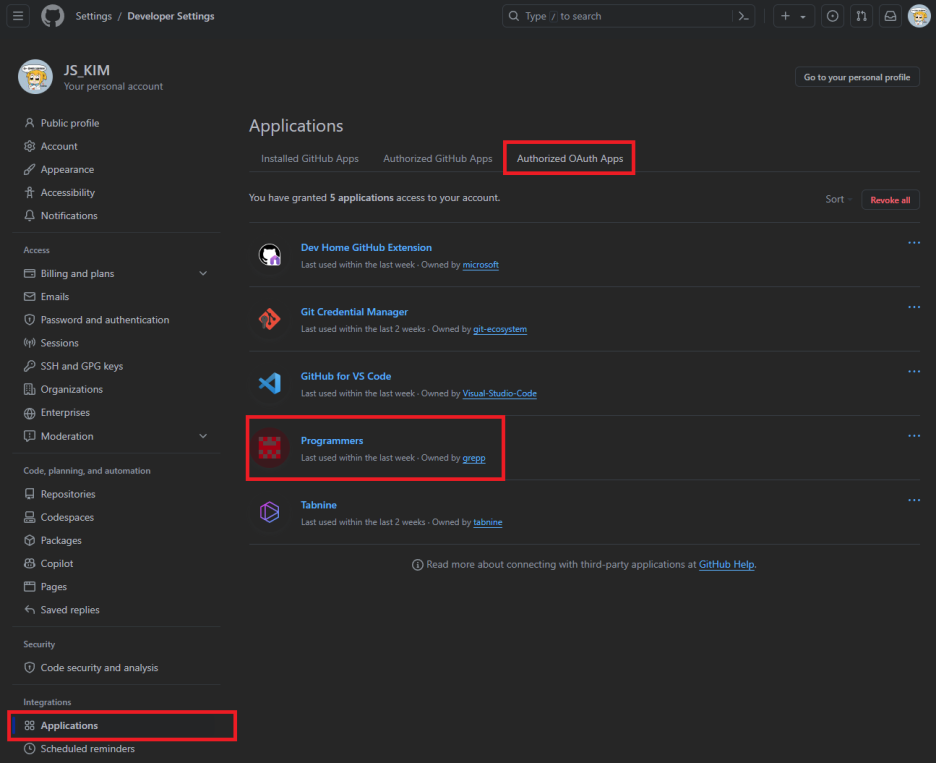Image resolution: width=936 pixels, height=763 pixels.
Task: Switch to Authorized GitHub Apps tab
Action: point(438,159)
